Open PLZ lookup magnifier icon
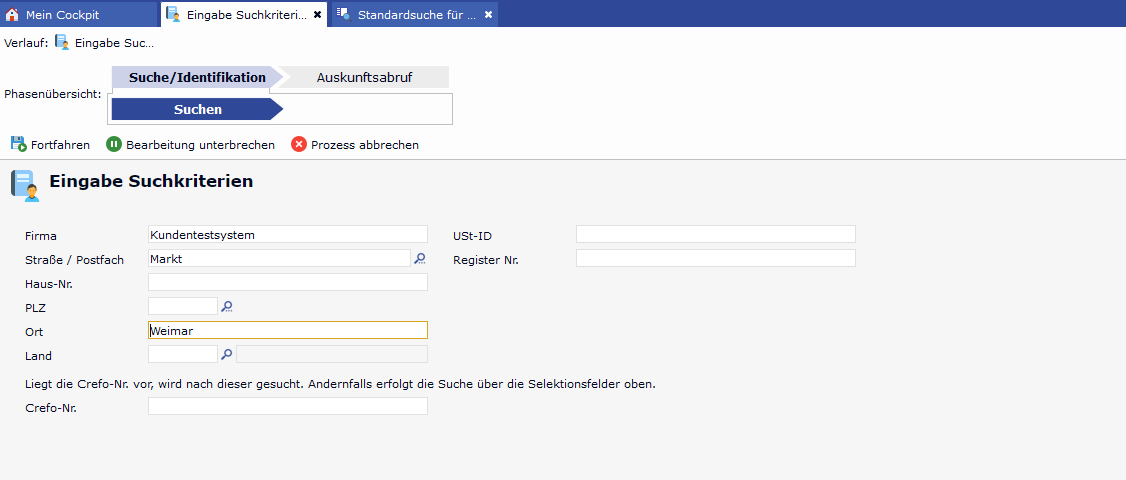The image size is (1126, 480). point(227,306)
